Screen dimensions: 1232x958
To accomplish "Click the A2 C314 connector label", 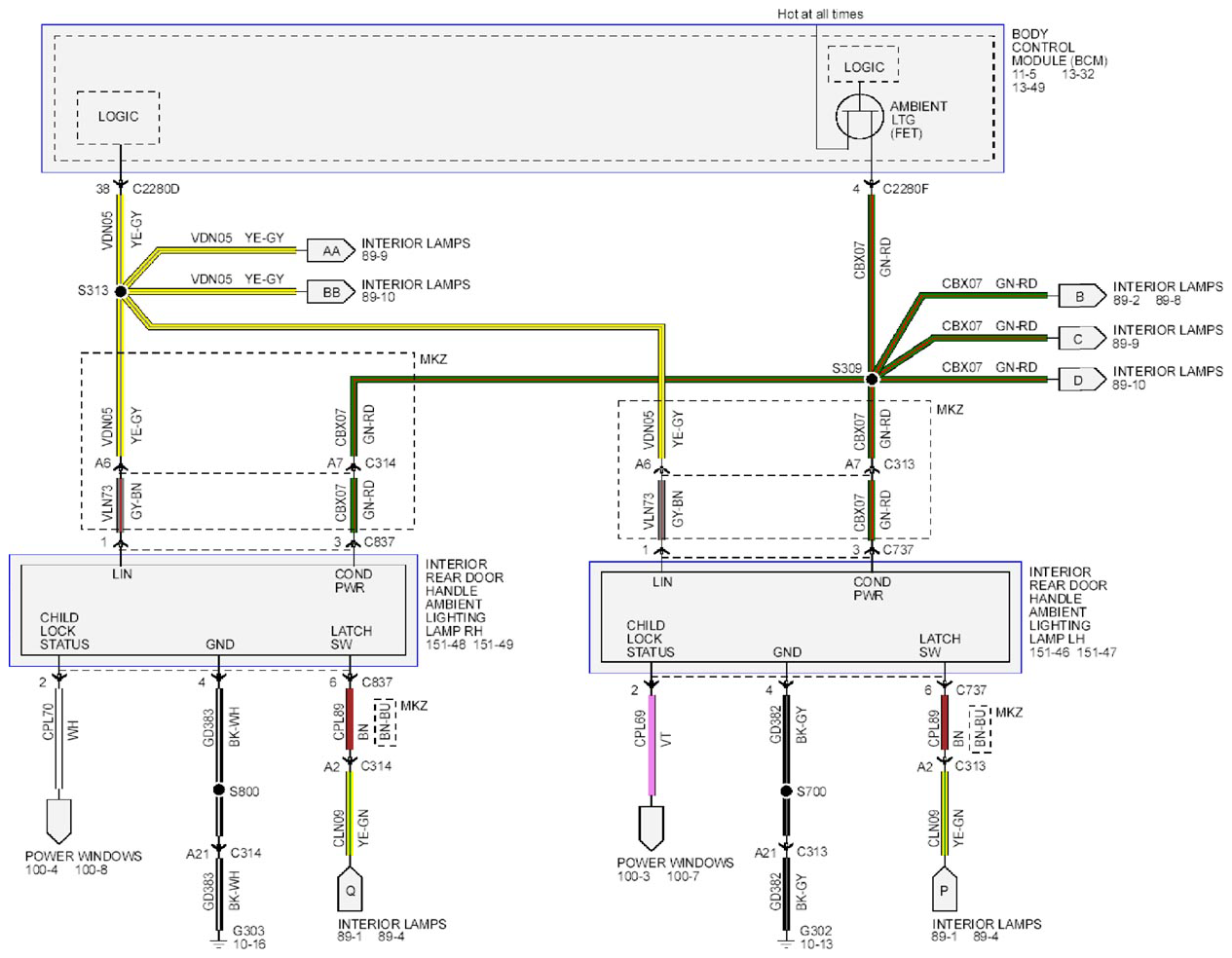I will (357, 767).
